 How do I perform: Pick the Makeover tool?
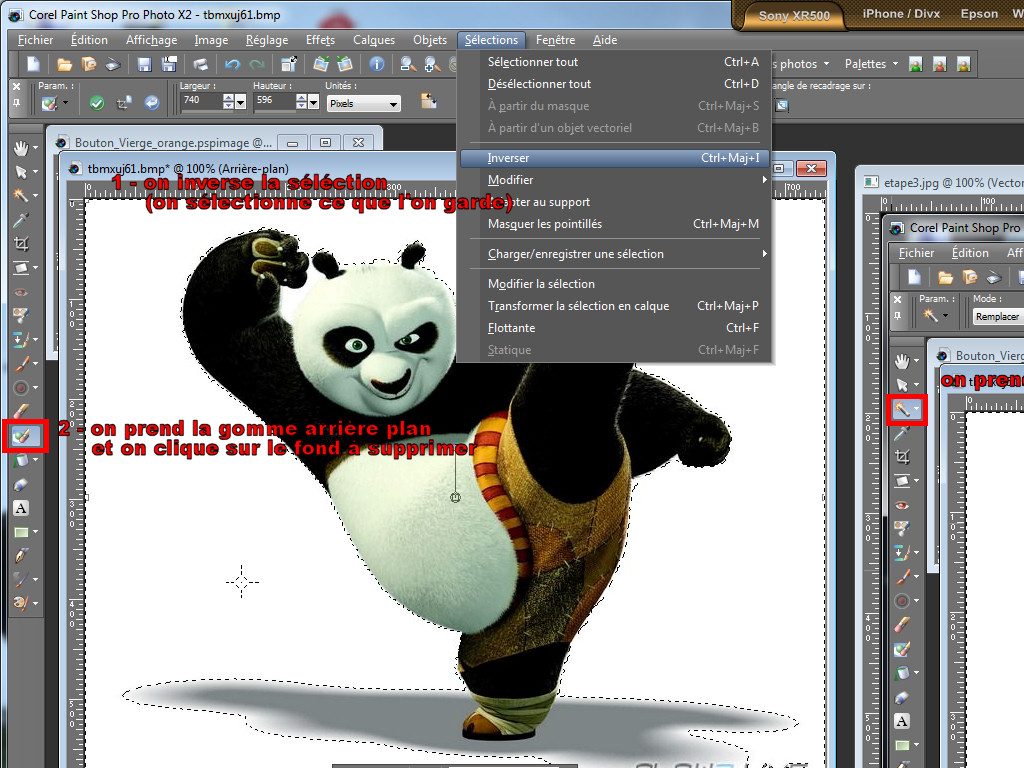click(x=21, y=315)
